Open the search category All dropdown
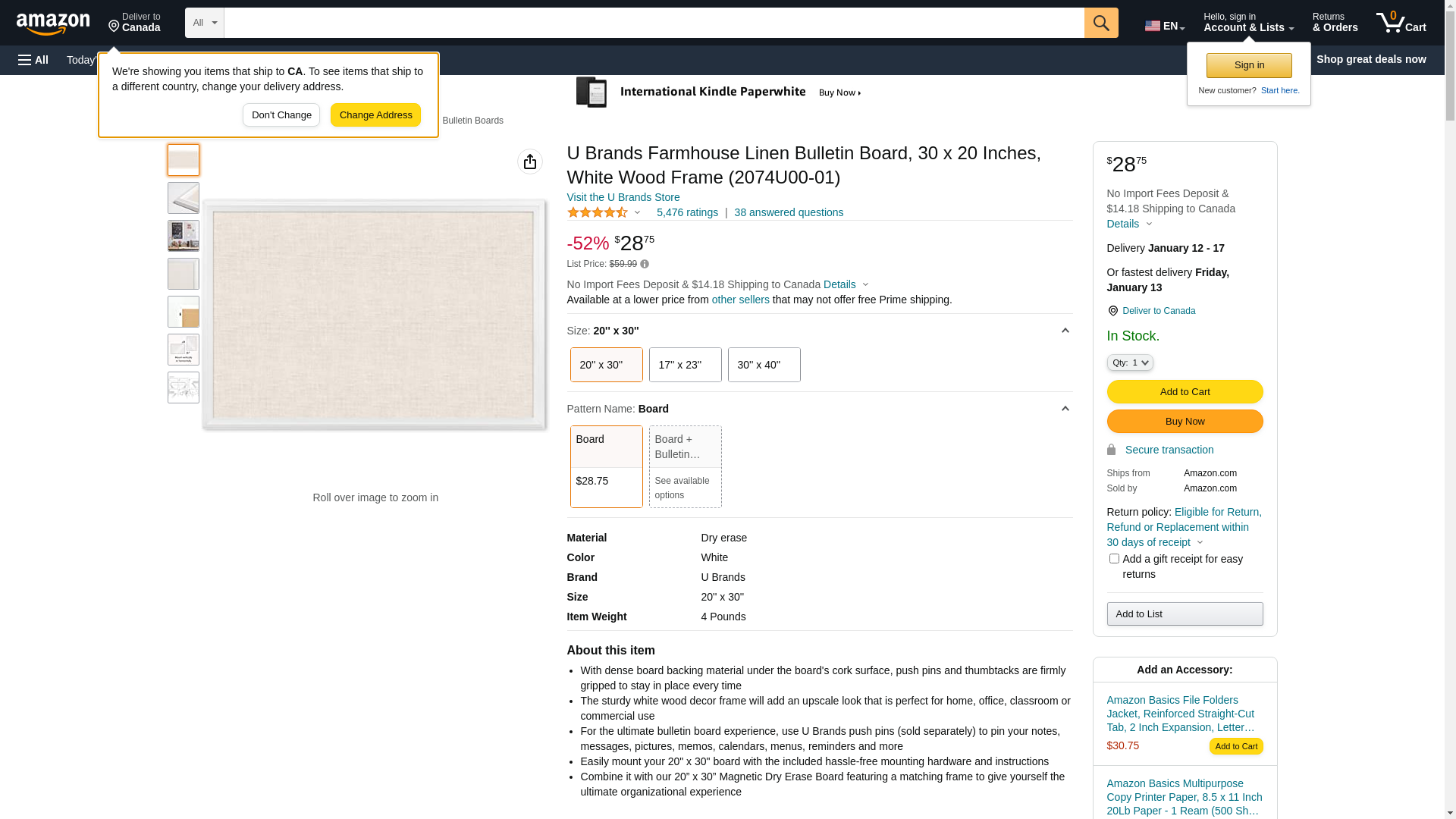 pos(204,23)
